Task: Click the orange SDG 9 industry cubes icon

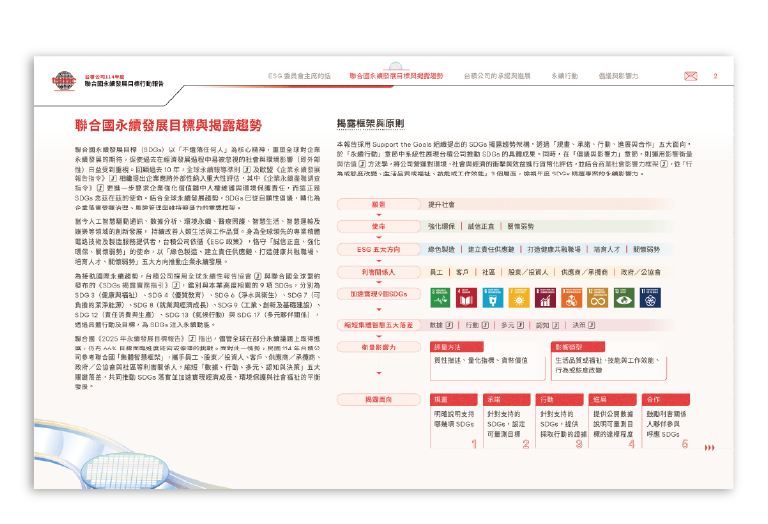Action: coord(572,298)
